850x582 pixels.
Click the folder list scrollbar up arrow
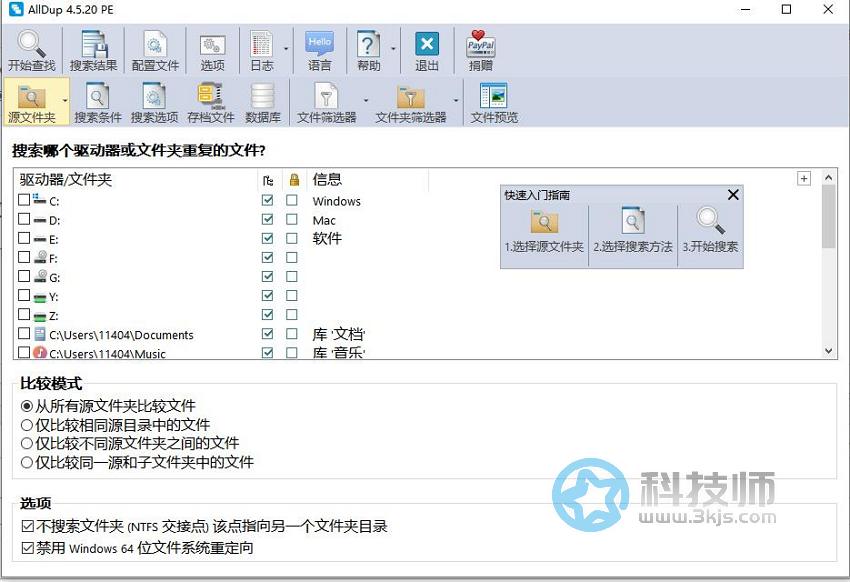pos(828,177)
